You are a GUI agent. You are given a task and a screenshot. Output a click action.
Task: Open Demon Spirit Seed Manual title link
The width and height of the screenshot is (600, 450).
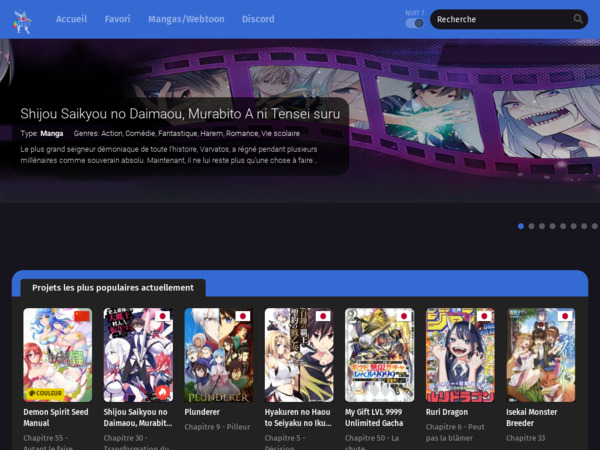56,417
